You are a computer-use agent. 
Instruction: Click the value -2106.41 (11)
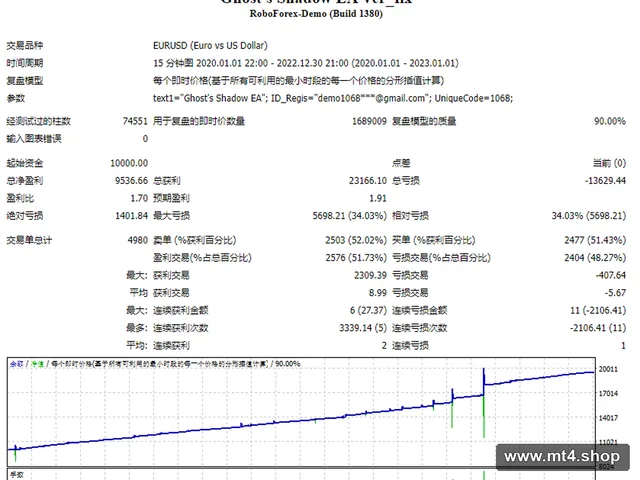point(598,328)
